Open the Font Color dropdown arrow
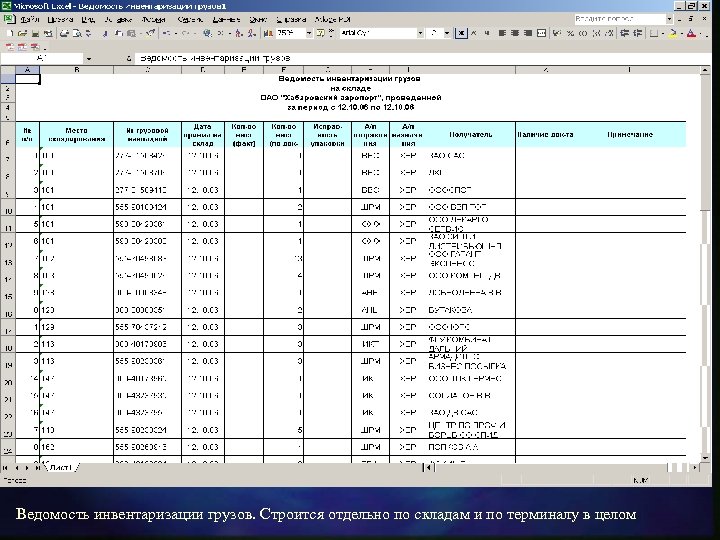The height and width of the screenshot is (540, 720). pyautogui.click(x=700, y=33)
